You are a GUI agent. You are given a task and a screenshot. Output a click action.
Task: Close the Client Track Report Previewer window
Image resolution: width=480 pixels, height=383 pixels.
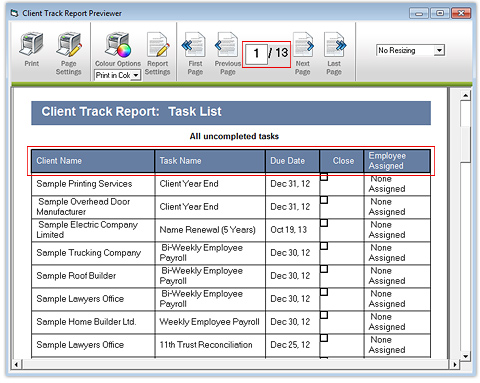(461, 13)
